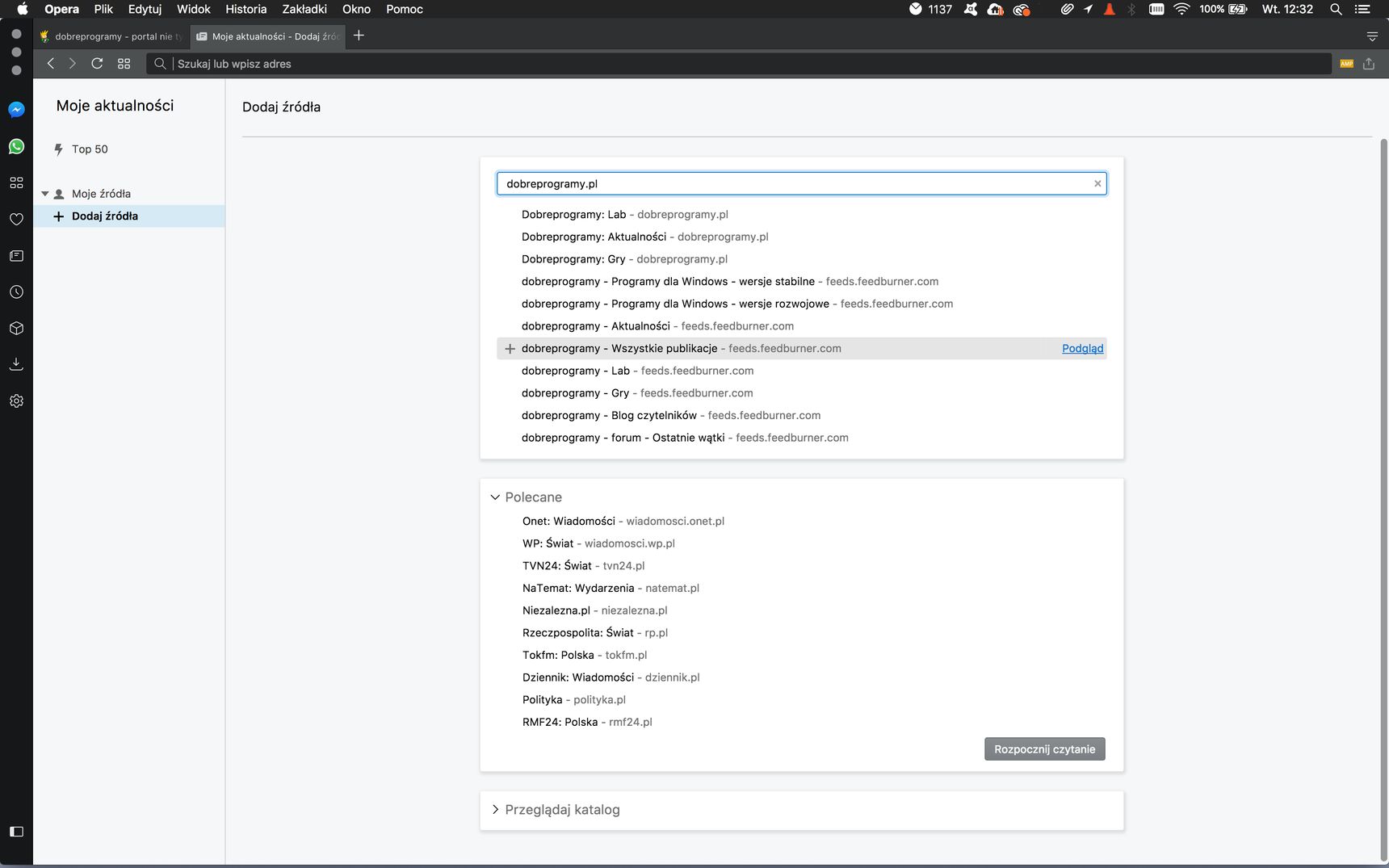Open macOS Spotlight search icon

[x=1337, y=9]
